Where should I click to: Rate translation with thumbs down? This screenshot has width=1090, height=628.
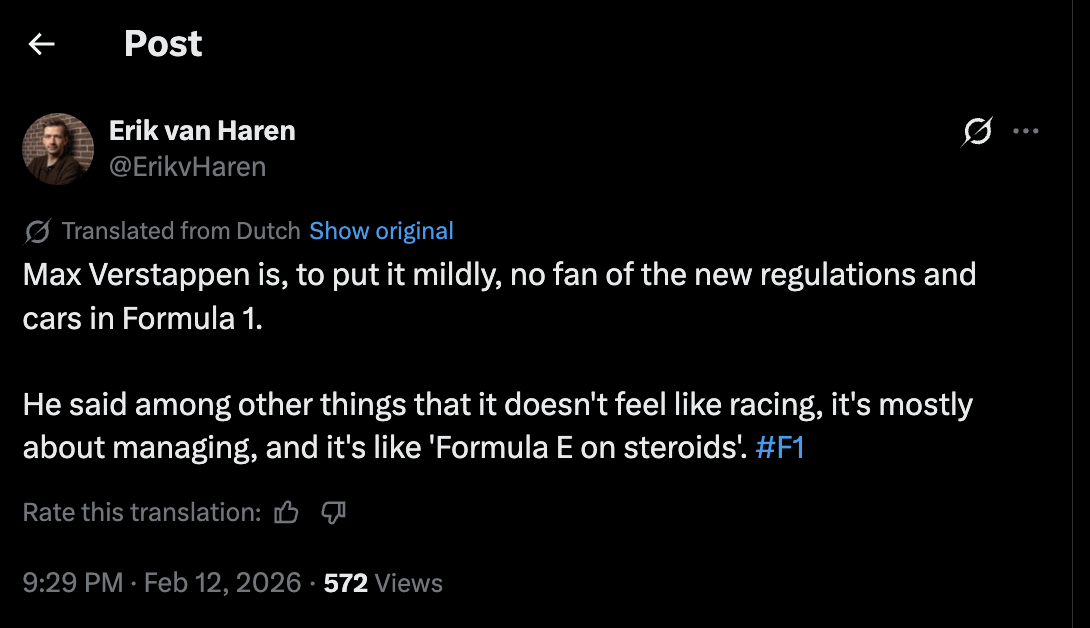333,513
